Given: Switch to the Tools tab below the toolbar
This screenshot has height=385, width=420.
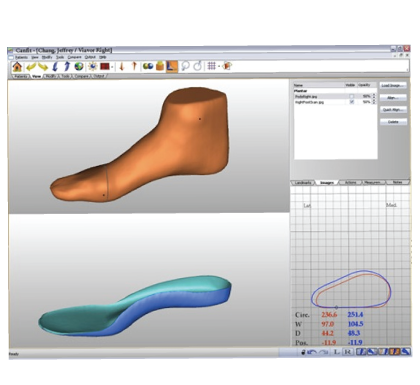Looking at the screenshot, I should (x=66, y=76).
